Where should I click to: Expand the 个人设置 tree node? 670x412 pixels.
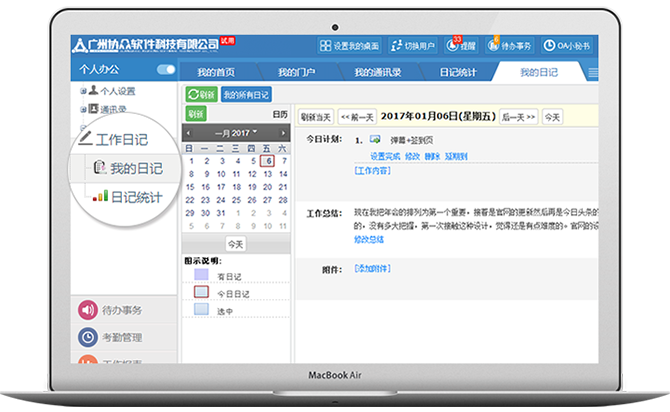point(82,91)
